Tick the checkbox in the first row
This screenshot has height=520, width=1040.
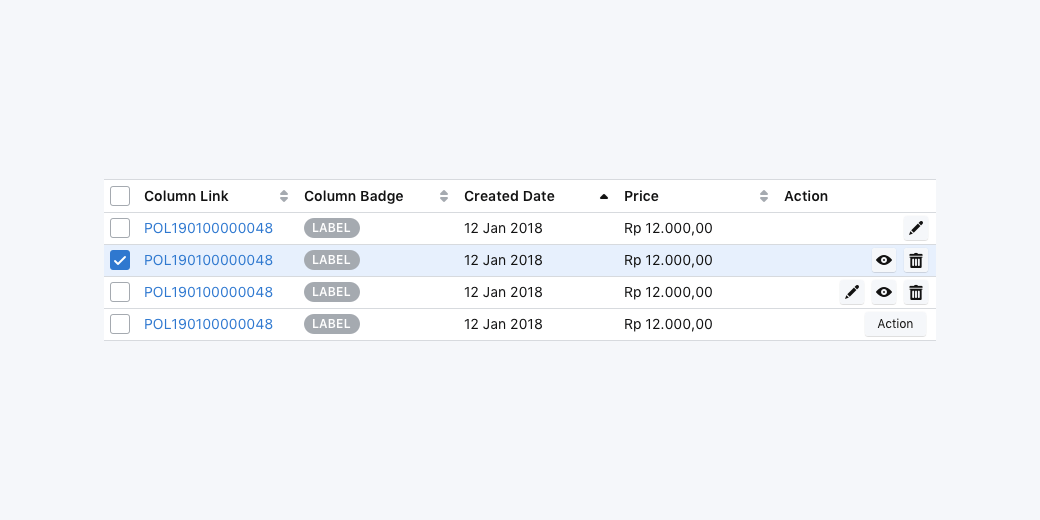click(120, 228)
